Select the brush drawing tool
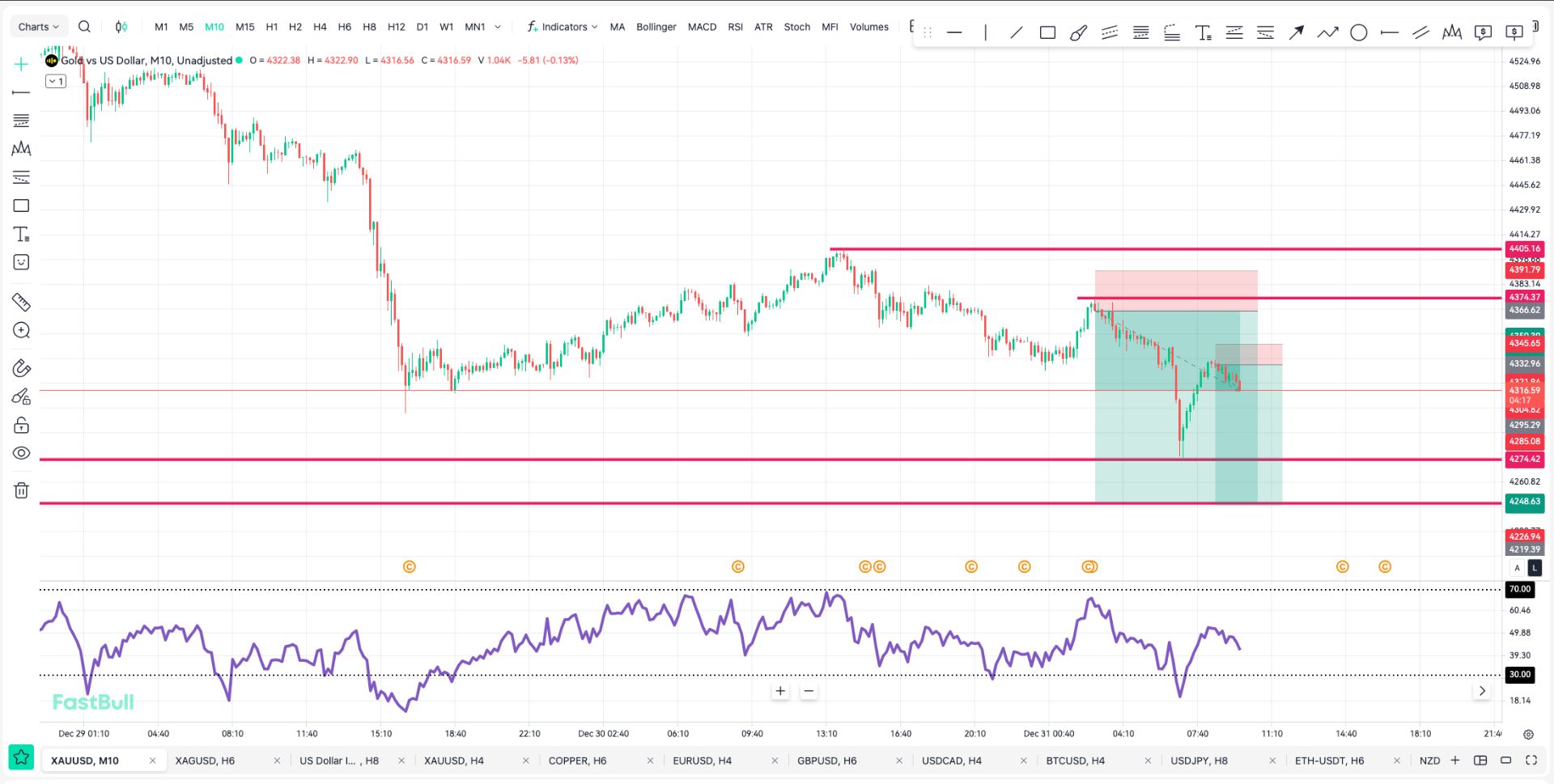Viewport: 1554px width, 784px height. pyautogui.click(x=1078, y=33)
